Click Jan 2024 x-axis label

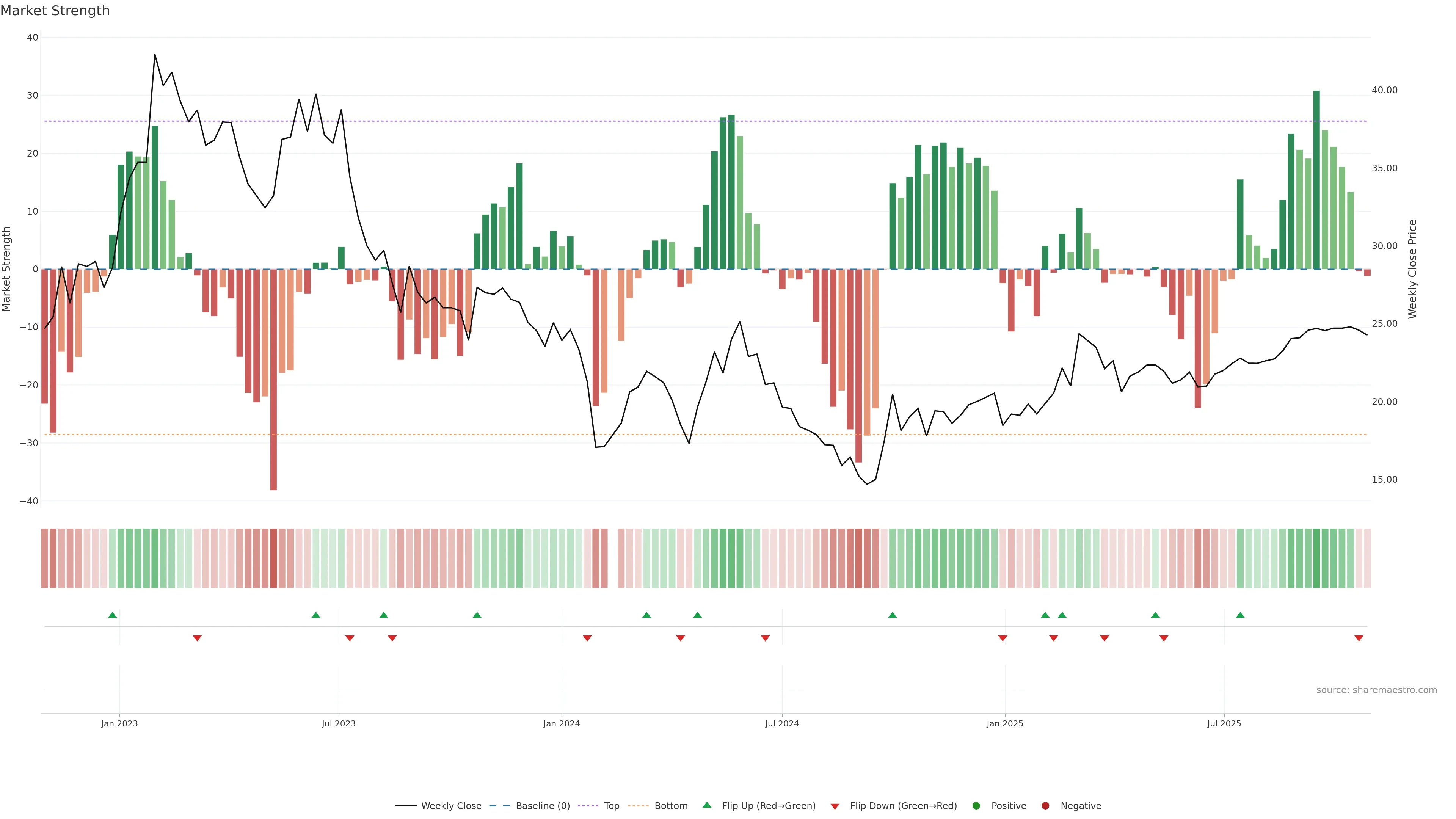click(561, 723)
